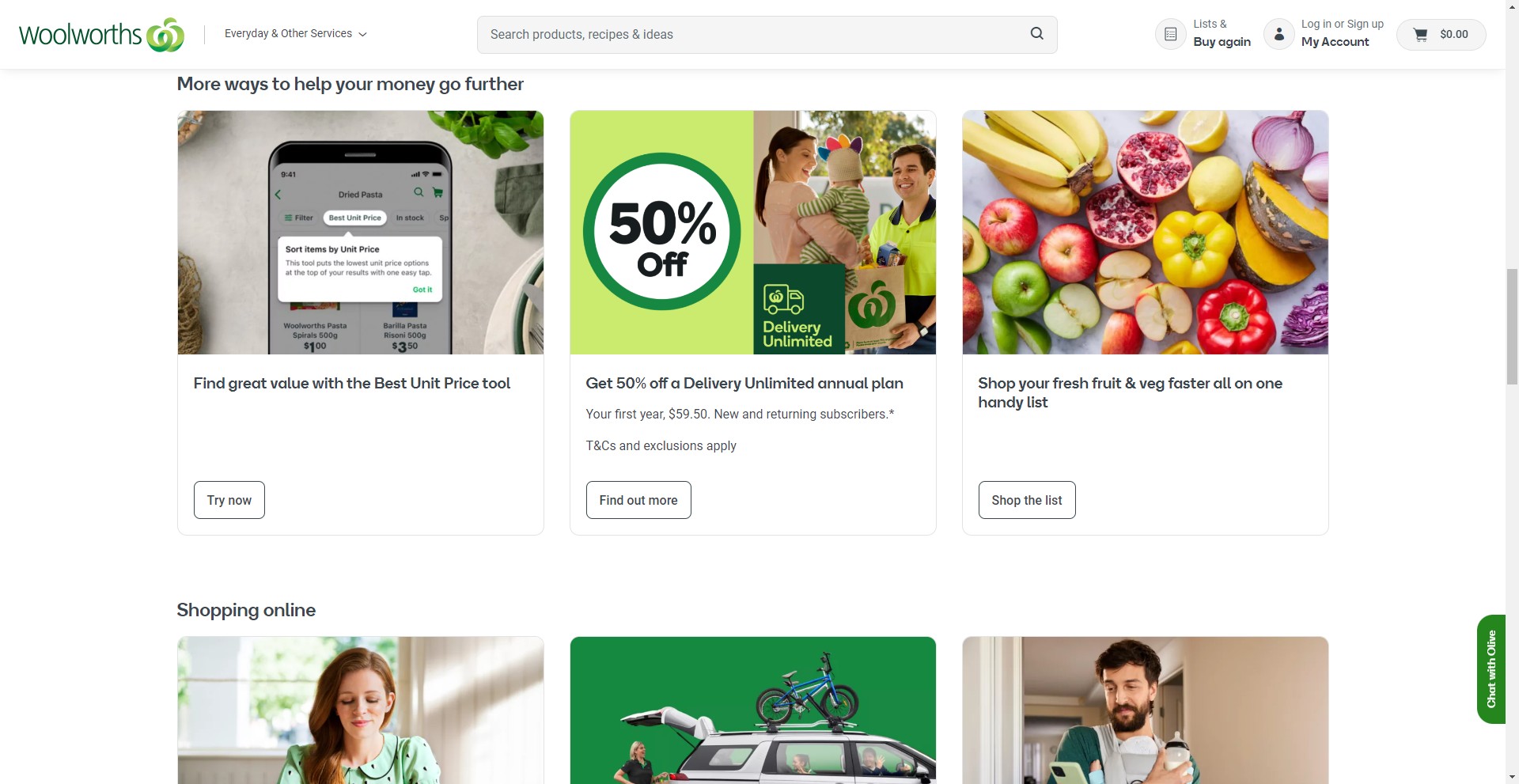Click the page vertical scrollbar thumb
This screenshot has height=784, width=1519.
tap(1512, 327)
